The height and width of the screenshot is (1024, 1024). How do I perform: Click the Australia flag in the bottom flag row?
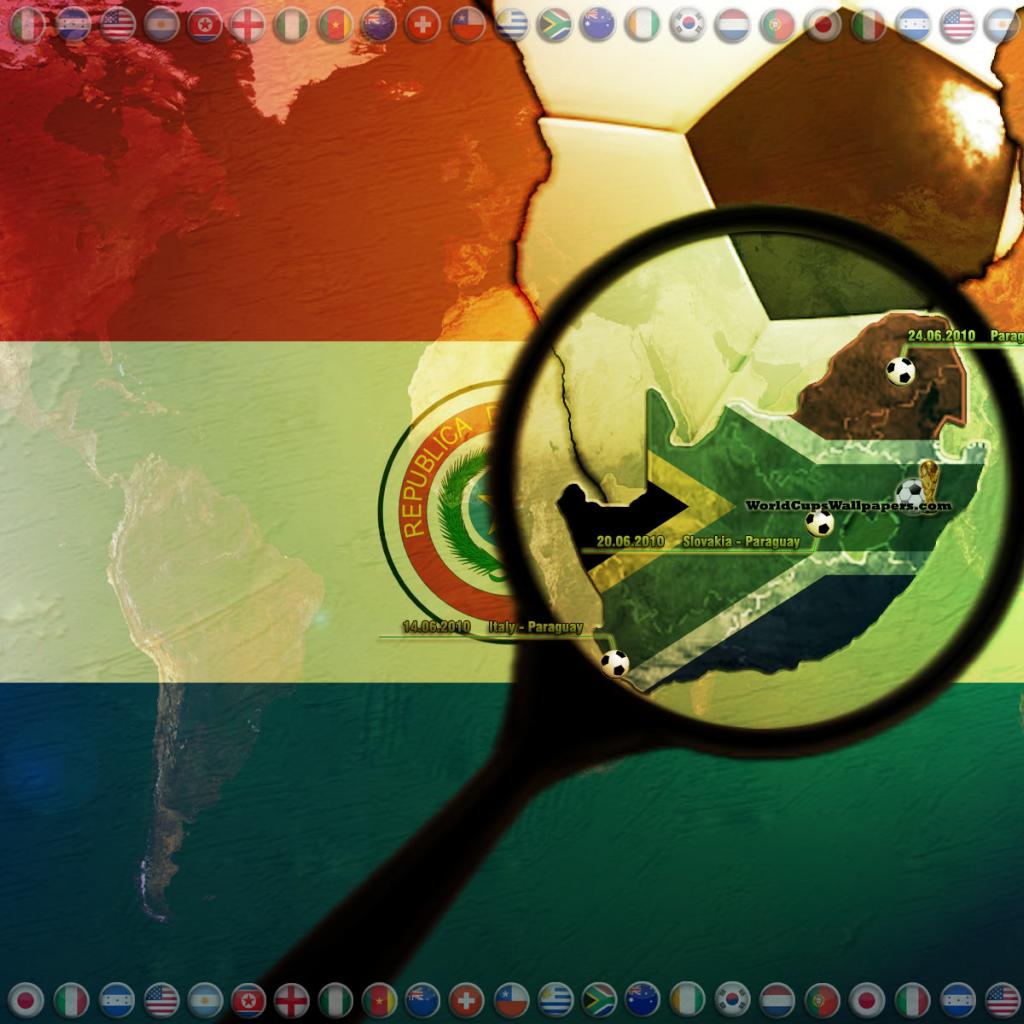642,999
